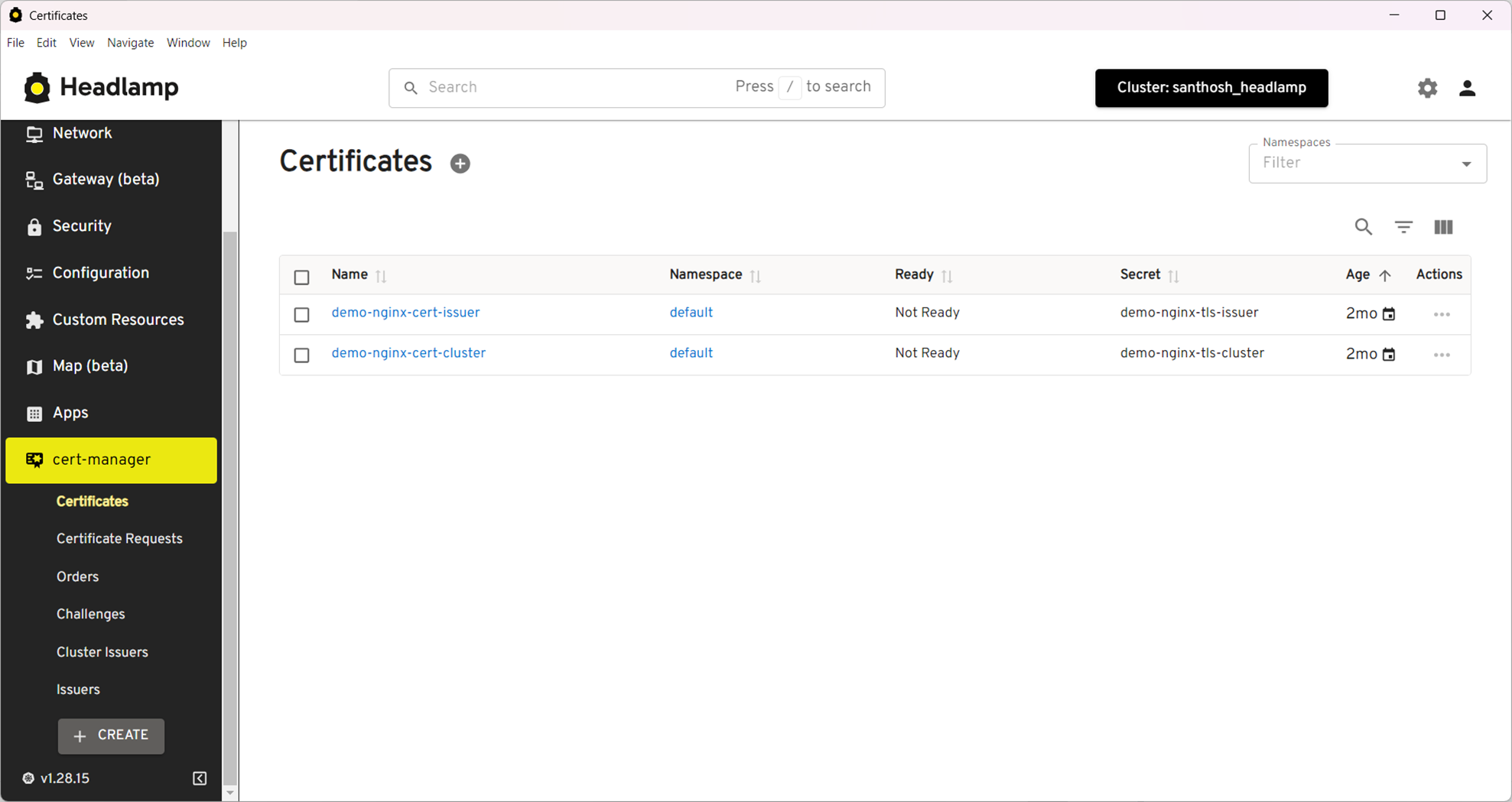The height and width of the screenshot is (802, 1512).
Task: Toggle Age column sort arrow
Action: coord(1384,275)
